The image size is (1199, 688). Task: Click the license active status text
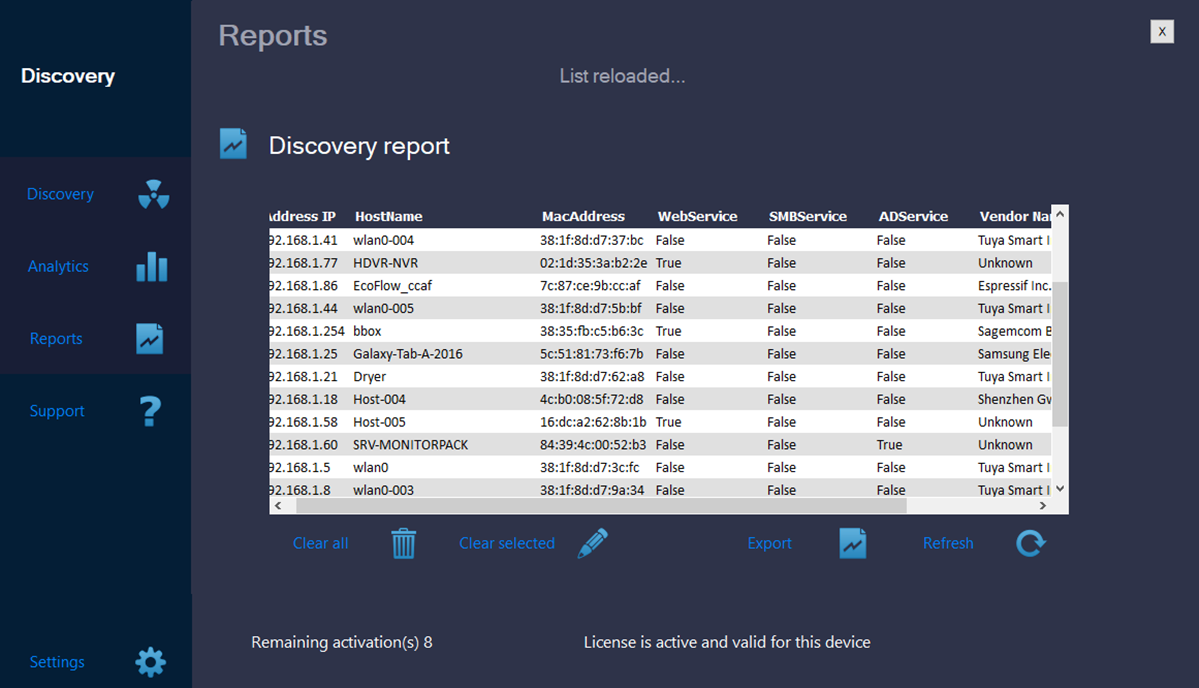click(727, 642)
